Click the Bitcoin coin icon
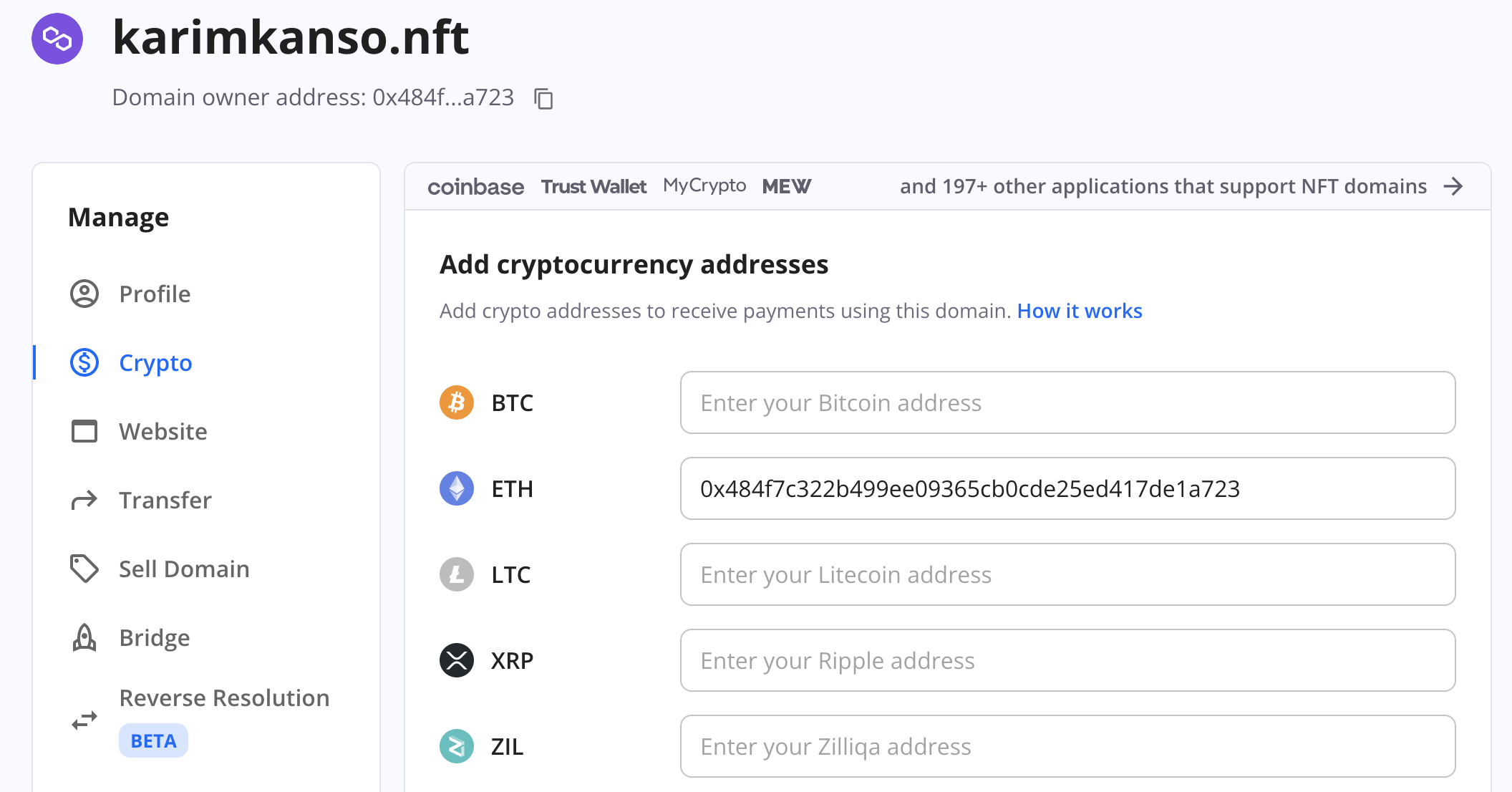 pyautogui.click(x=457, y=402)
